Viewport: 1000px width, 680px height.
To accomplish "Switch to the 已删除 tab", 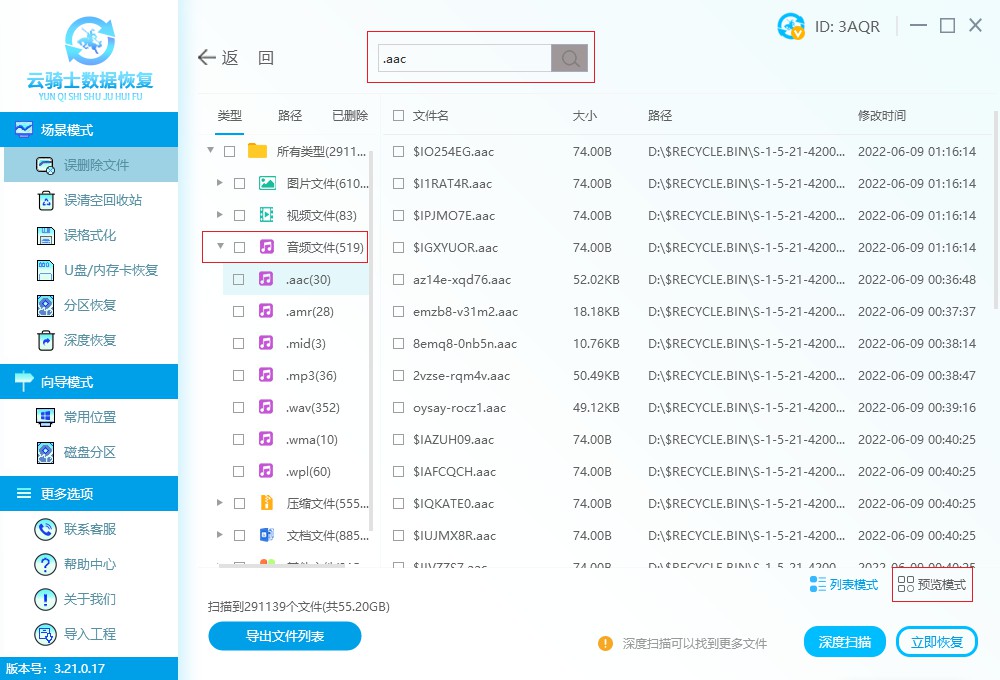I will (x=349, y=116).
